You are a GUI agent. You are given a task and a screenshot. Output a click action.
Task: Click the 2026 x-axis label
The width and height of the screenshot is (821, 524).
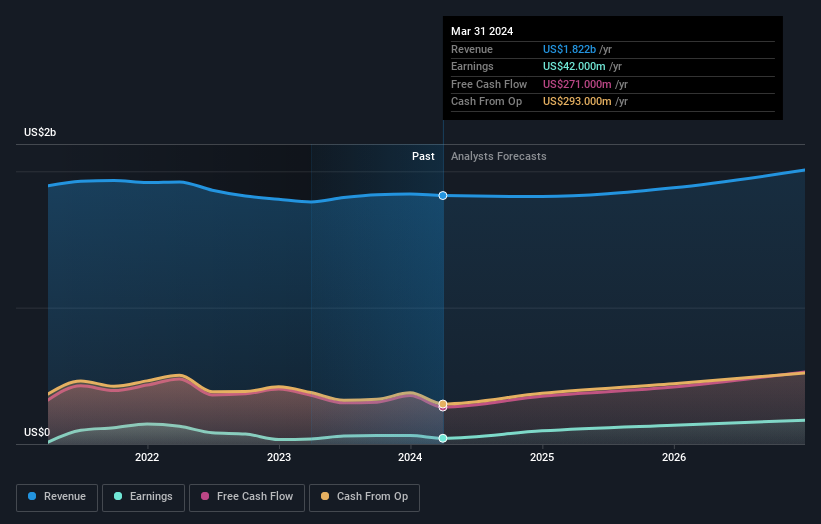[x=674, y=457]
